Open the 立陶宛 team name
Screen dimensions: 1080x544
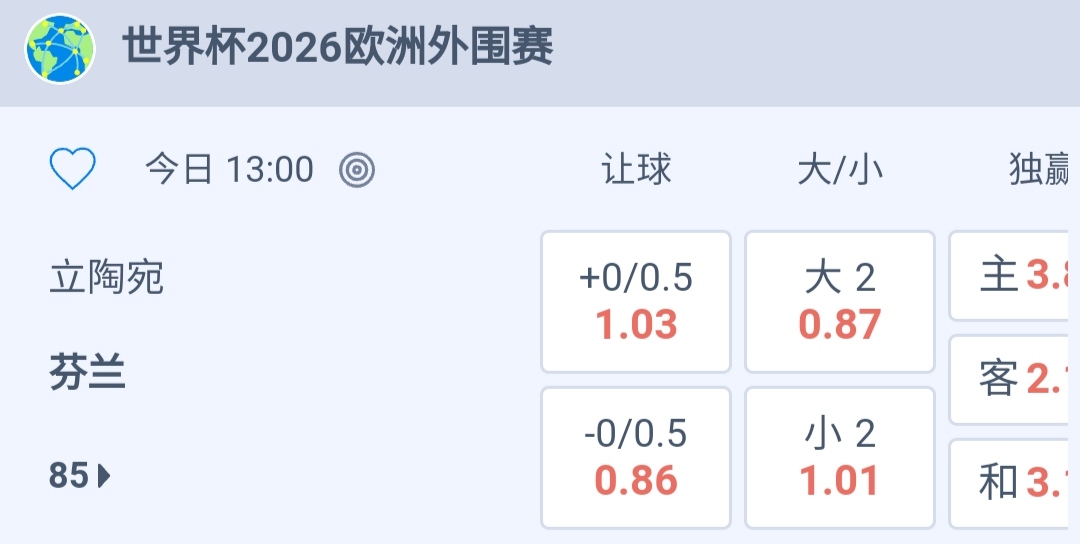(x=106, y=277)
